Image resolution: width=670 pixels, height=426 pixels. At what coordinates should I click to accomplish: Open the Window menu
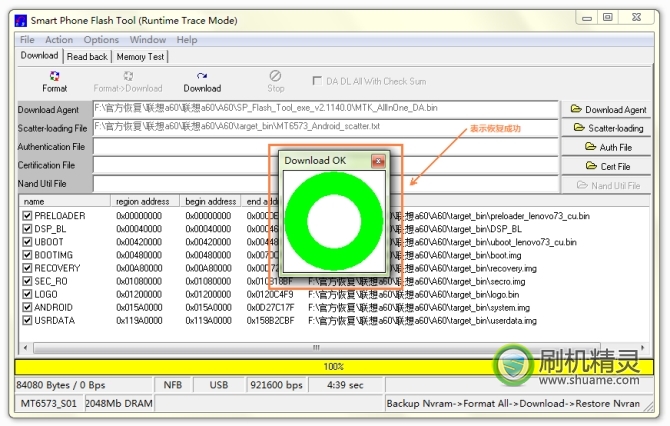[x=148, y=40]
